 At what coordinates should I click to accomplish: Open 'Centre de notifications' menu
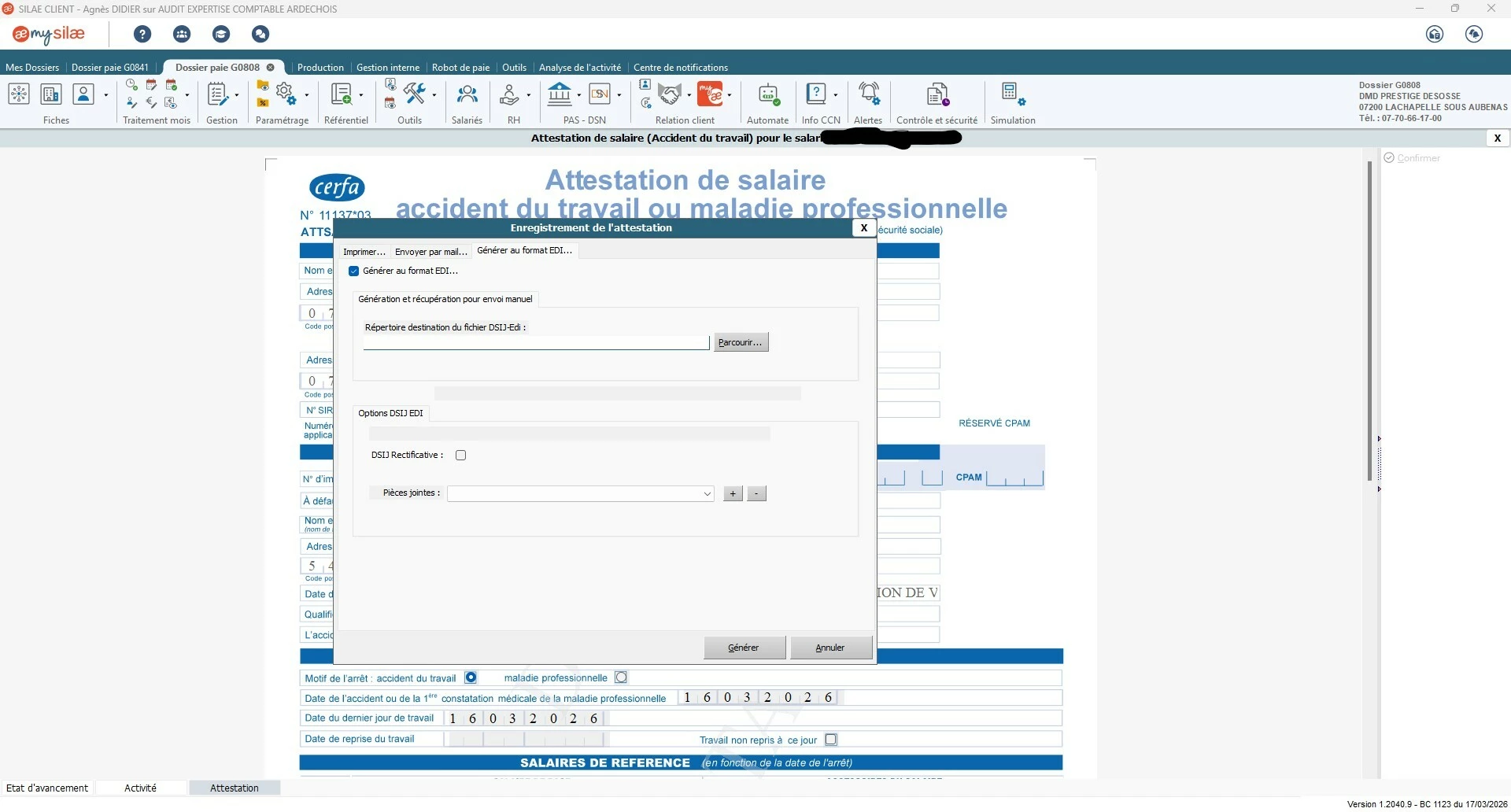[x=681, y=68]
